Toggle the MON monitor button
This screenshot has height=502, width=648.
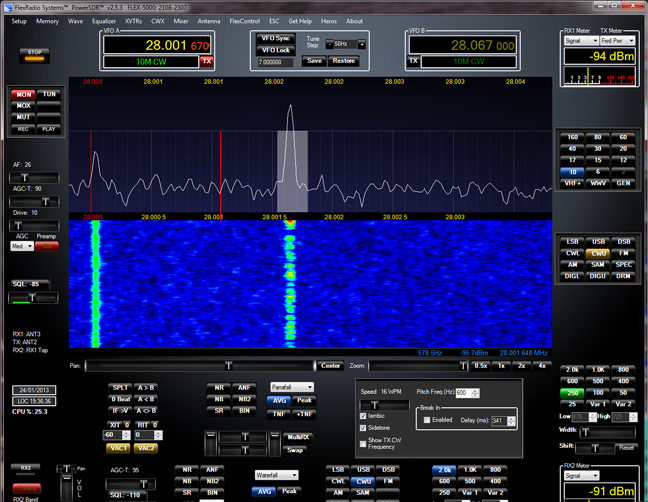click(24, 94)
